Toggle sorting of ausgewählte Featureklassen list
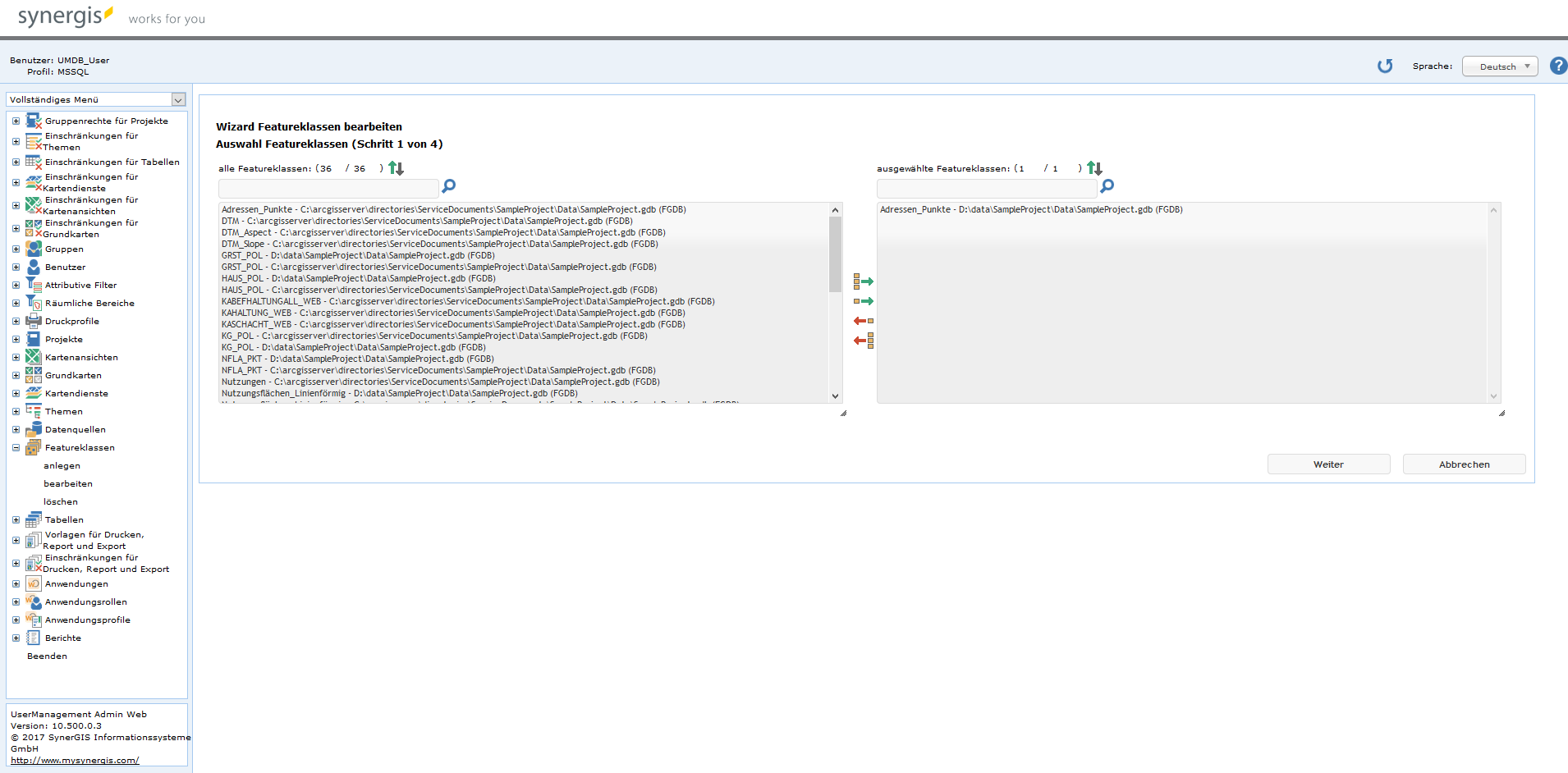Screen dimensions: 1568x773 (1095, 167)
